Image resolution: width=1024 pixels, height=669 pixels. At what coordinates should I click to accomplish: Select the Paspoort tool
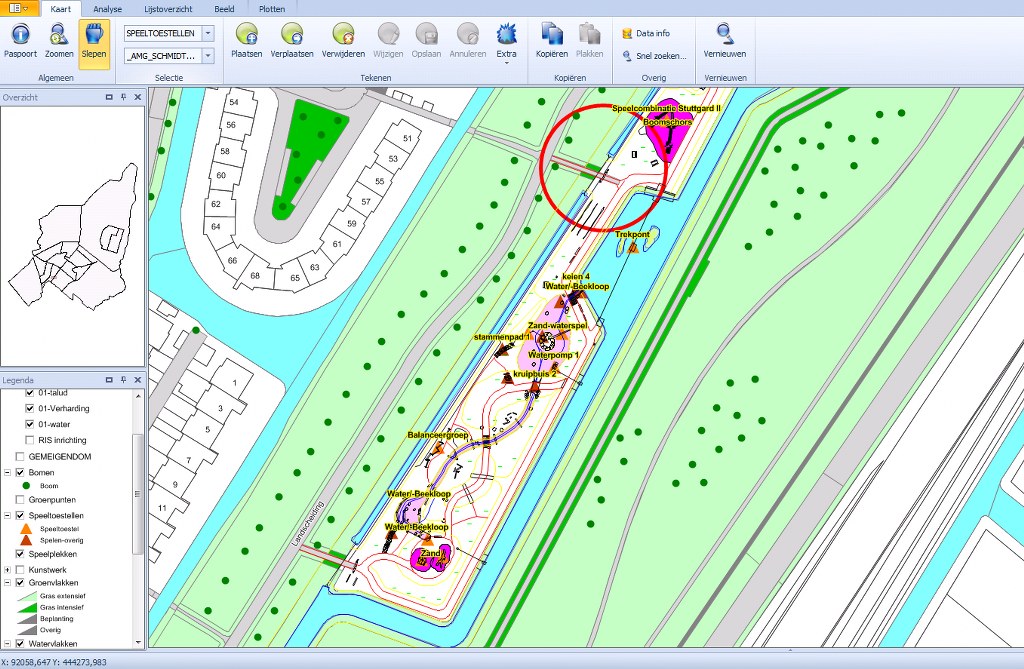click(20, 41)
